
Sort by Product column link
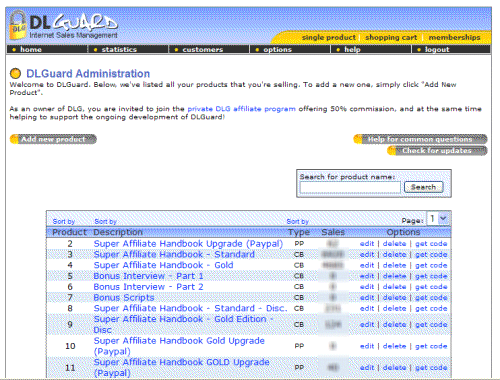[x=64, y=222]
